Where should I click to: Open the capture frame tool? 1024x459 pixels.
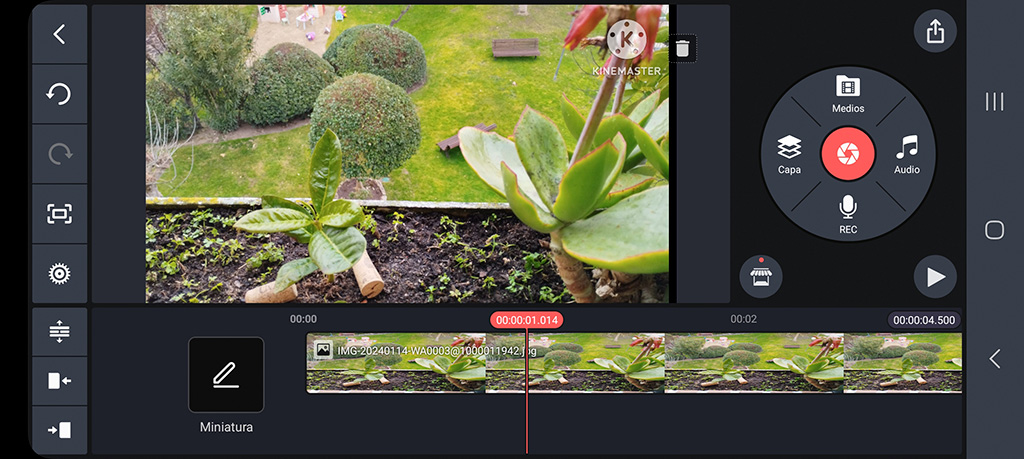coord(59,213)
